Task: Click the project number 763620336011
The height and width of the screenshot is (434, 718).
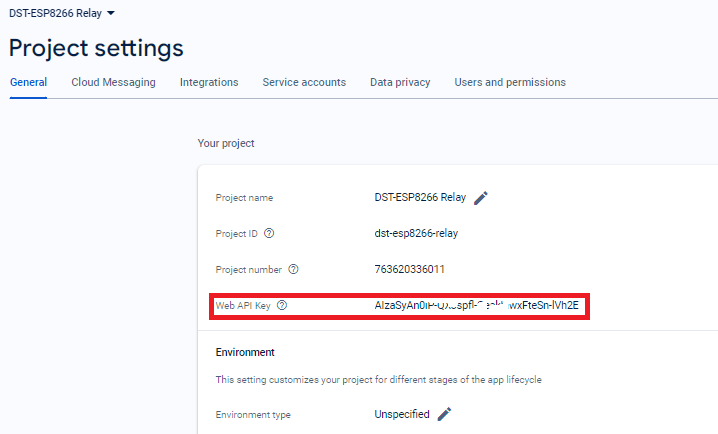Action: coord(410,270)
